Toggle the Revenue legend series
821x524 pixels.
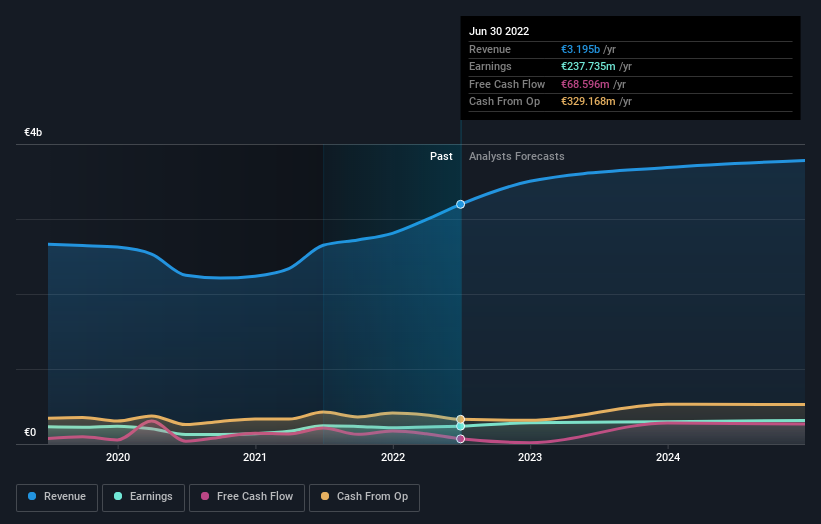57,497
